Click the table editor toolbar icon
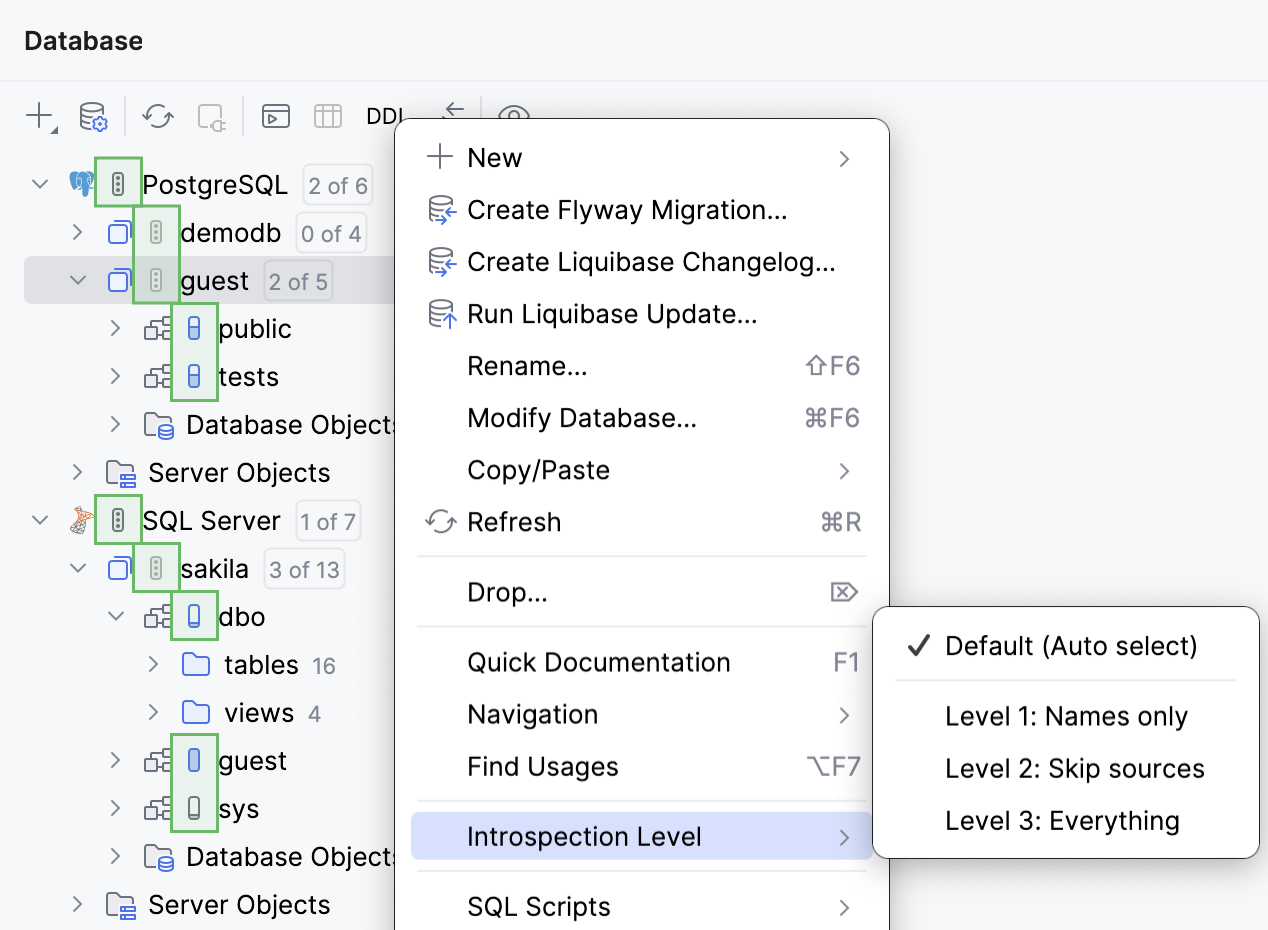The image size is (1268, 930). pos(327,116)
